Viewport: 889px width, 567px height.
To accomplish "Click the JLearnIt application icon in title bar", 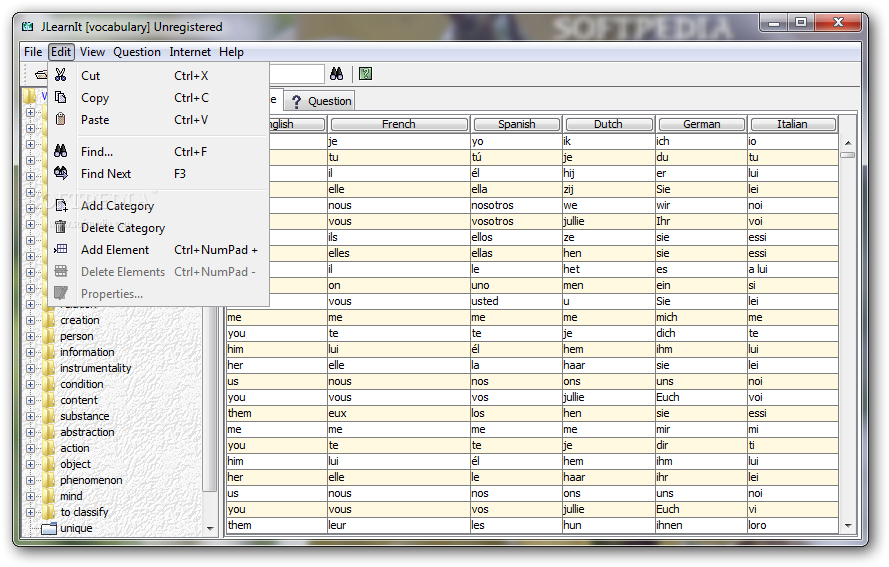I will tap(28, 27).
